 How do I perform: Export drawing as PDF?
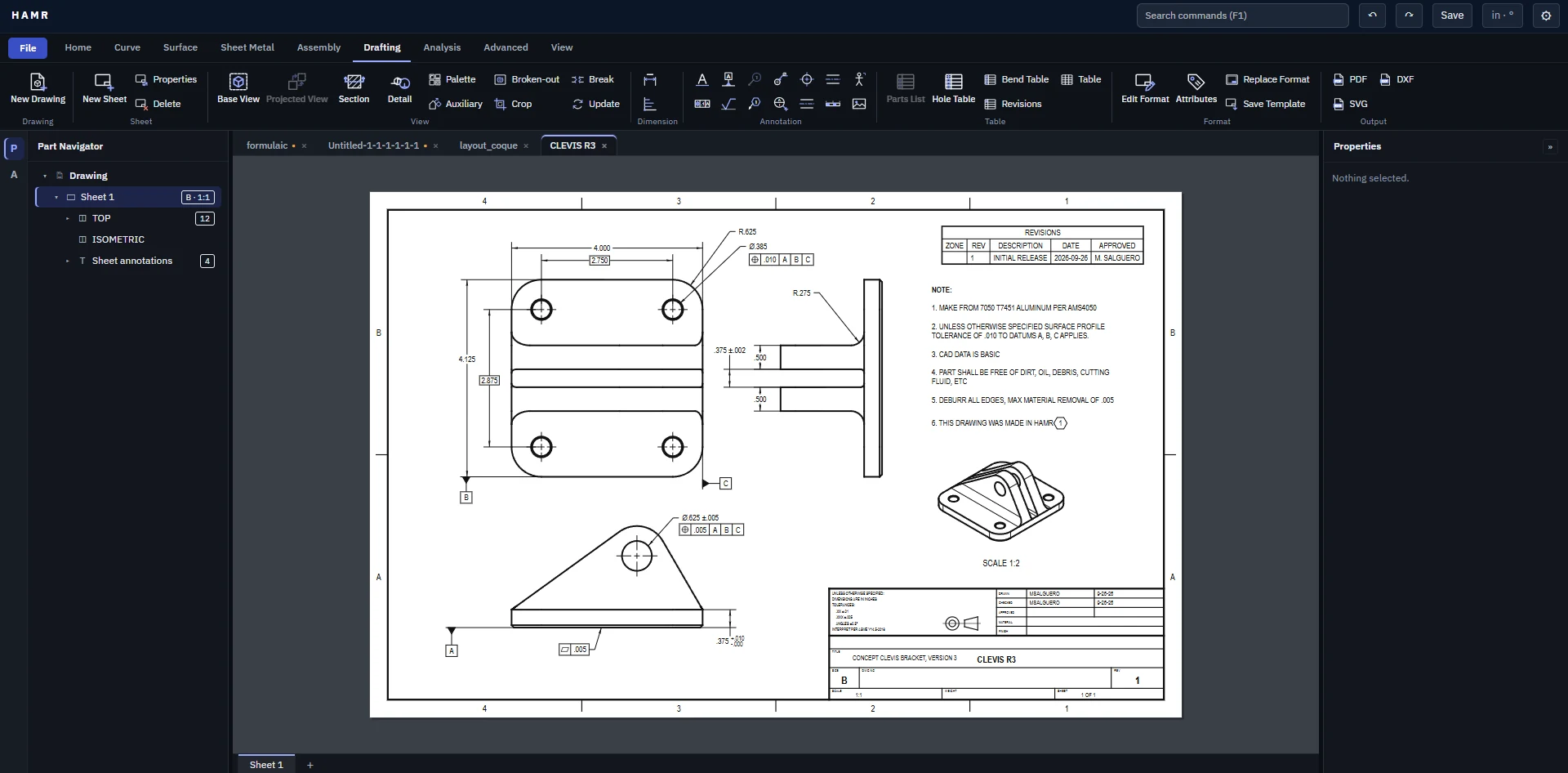(1350, 79)
